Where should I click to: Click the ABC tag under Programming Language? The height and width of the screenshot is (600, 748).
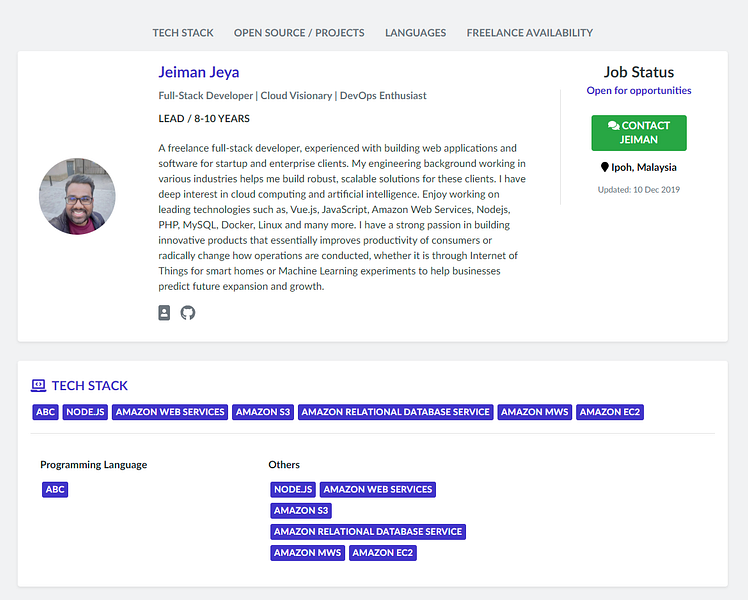click(x=55, y=490)
